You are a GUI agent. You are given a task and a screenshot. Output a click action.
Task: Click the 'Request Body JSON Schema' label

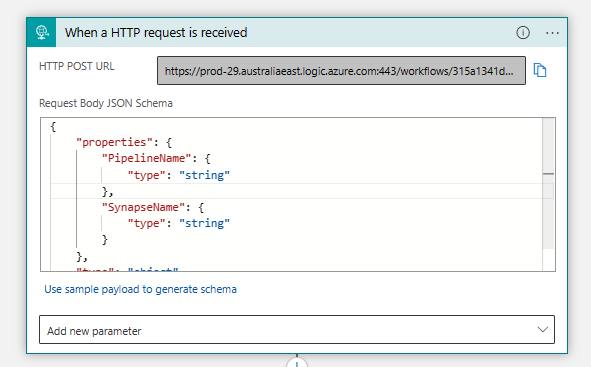tap(106, 103)
